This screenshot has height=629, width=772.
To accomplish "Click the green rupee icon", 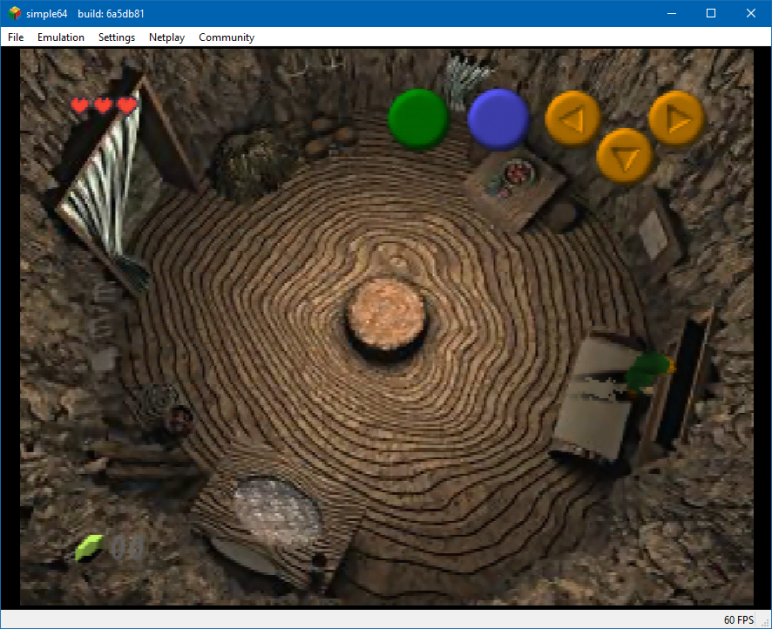I will point(89,547).
